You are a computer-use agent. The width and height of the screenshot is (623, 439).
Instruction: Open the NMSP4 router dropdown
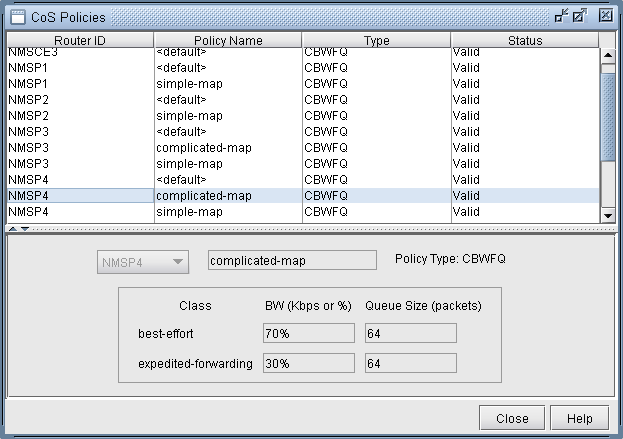tap(142, 262)
